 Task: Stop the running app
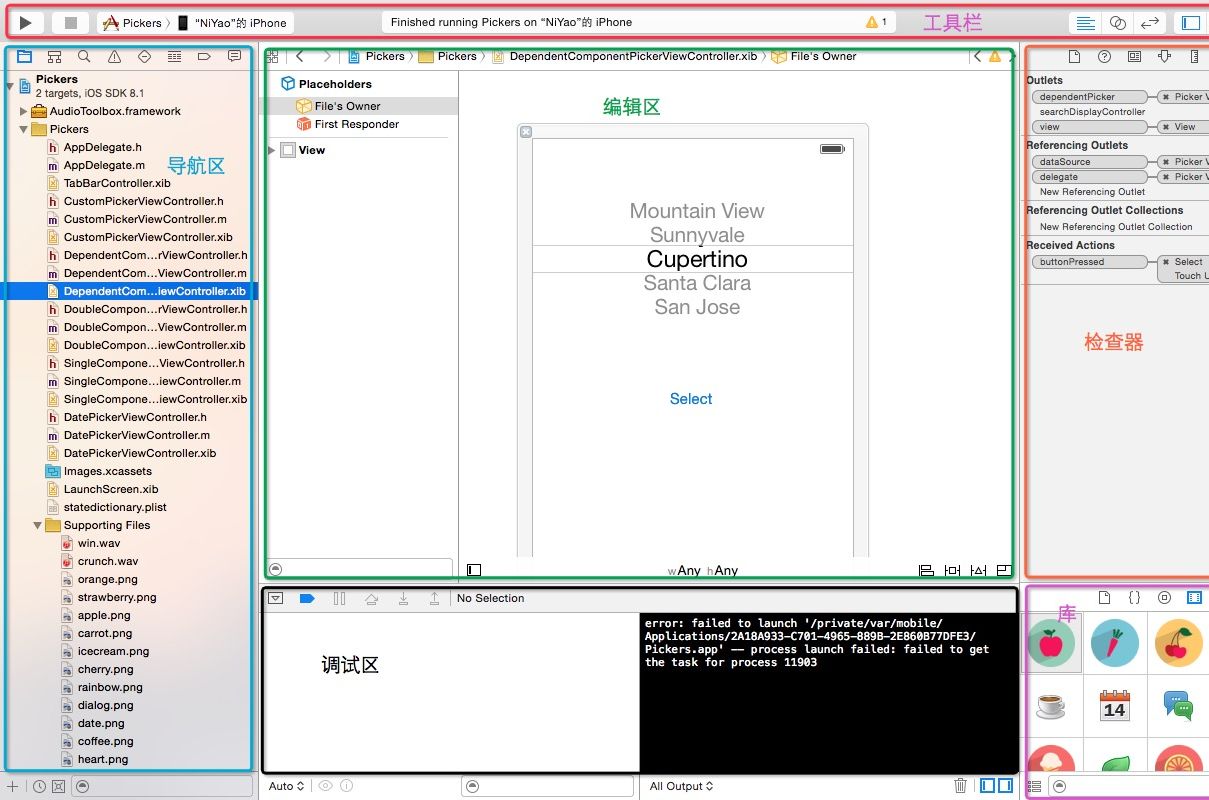[70, 22]
